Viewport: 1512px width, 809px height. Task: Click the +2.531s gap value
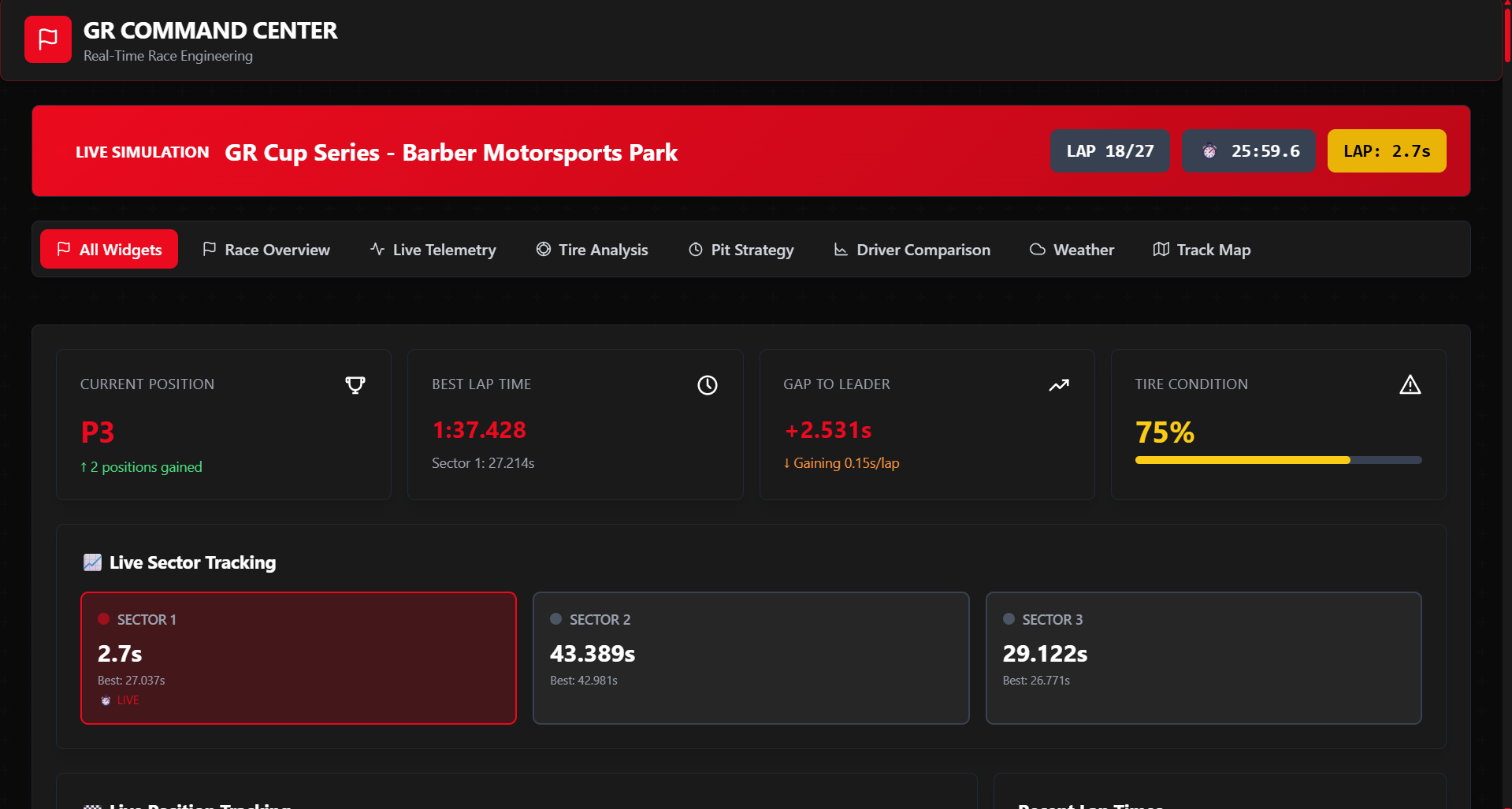[x=828, y=430]
